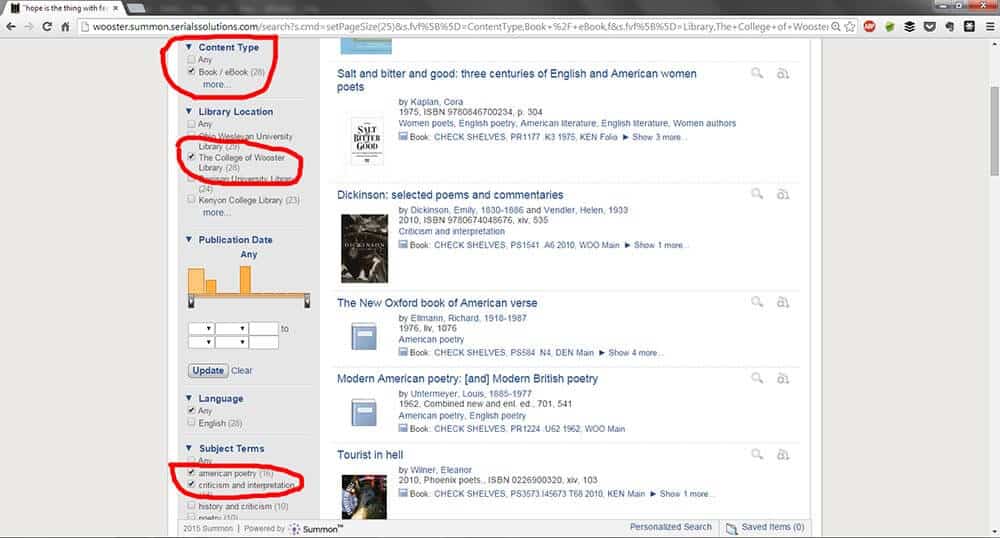The height and width of the screenshot is (538, 1000).
Task: Click the Summon logo in footer
Action: click(316, 528)
